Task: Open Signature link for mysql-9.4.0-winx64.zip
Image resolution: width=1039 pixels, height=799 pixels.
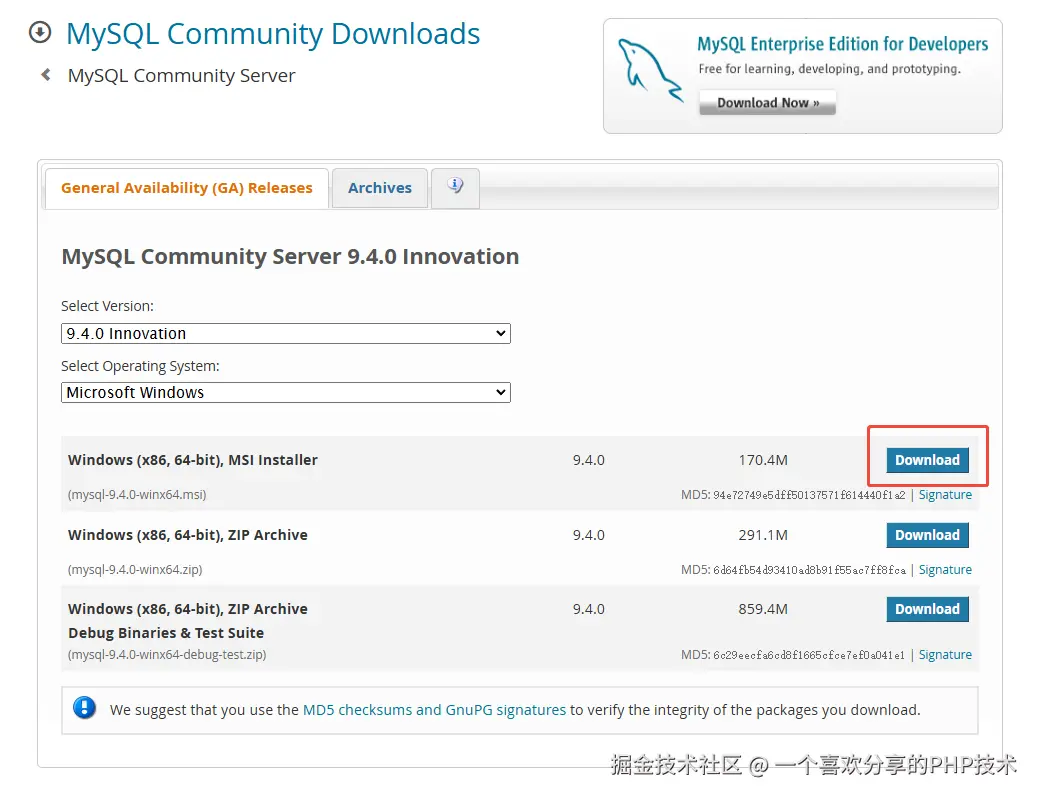Action: [x=945, y=570]
